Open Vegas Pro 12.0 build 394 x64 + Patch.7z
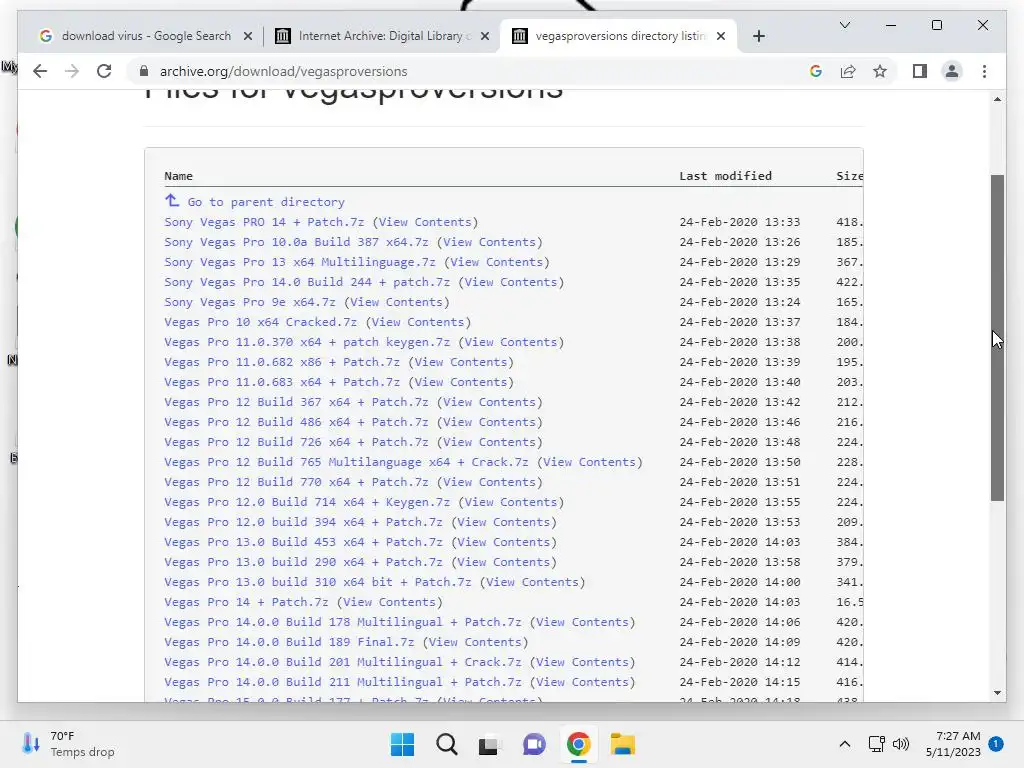This screenshot has width=1024, height=768. coord(304,522)
